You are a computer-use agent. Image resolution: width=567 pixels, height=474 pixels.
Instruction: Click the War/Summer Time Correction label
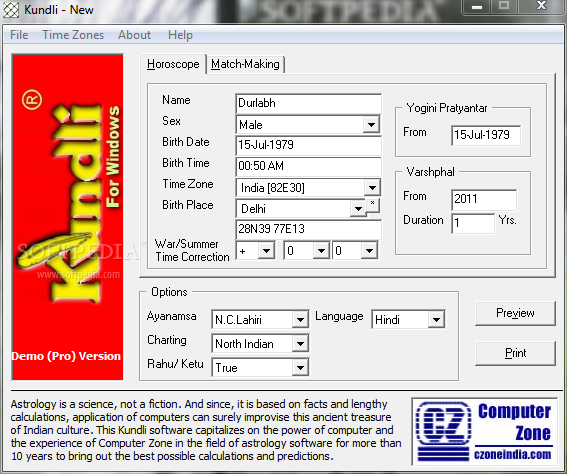192,250
